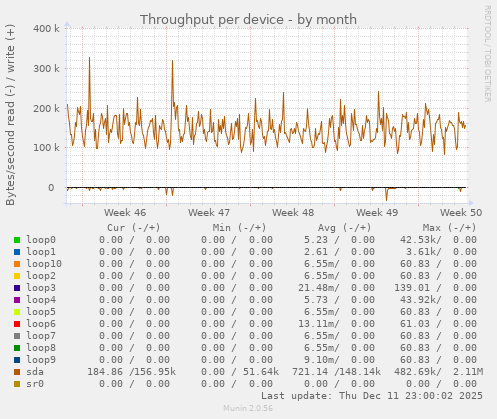Select the loop9 legend label

click(x=41, y=360)
